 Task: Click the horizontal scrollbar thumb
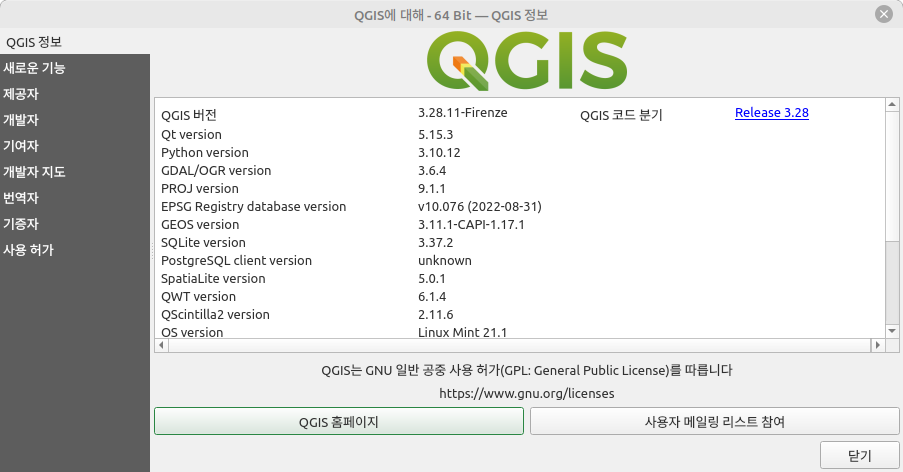(519, 345)
